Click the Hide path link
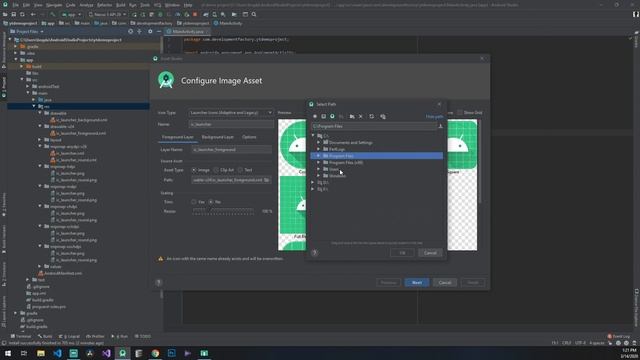 tap(434, 117)
